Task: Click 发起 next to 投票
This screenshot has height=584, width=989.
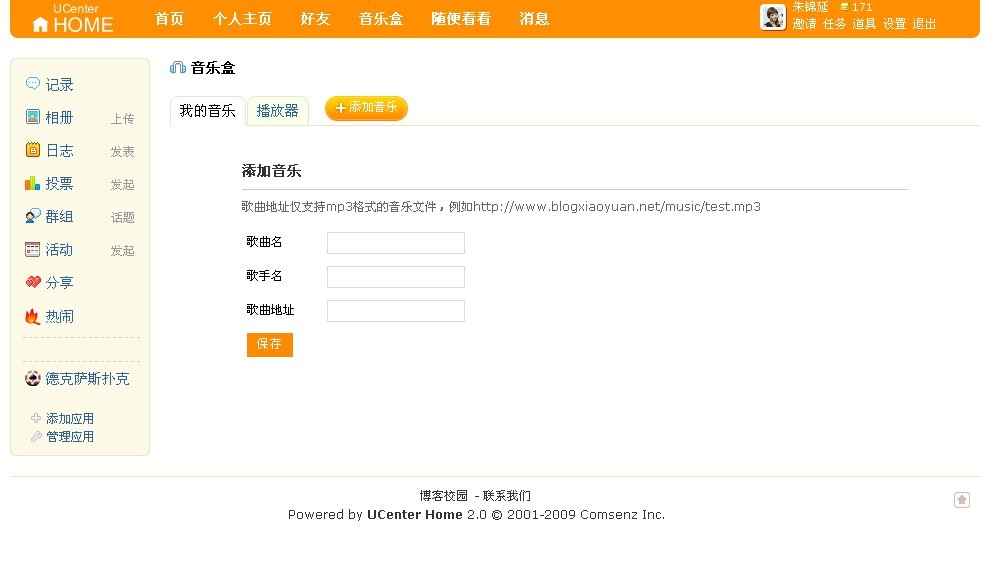Action: coord(122,184)
